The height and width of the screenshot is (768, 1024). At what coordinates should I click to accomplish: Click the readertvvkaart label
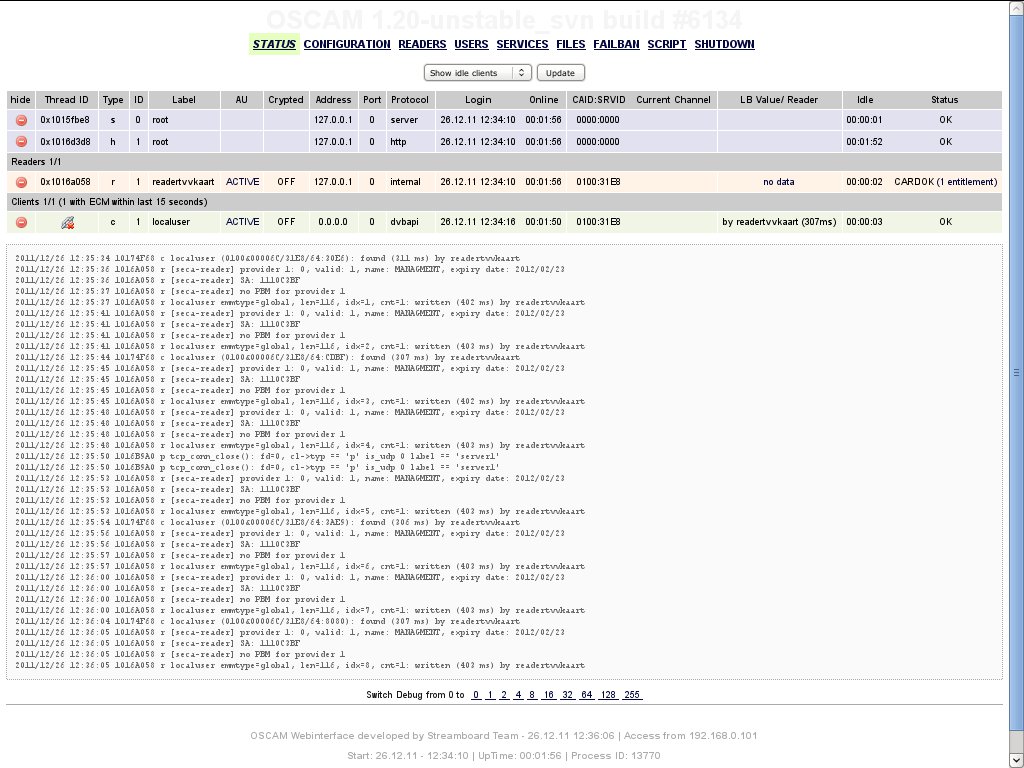184,182
